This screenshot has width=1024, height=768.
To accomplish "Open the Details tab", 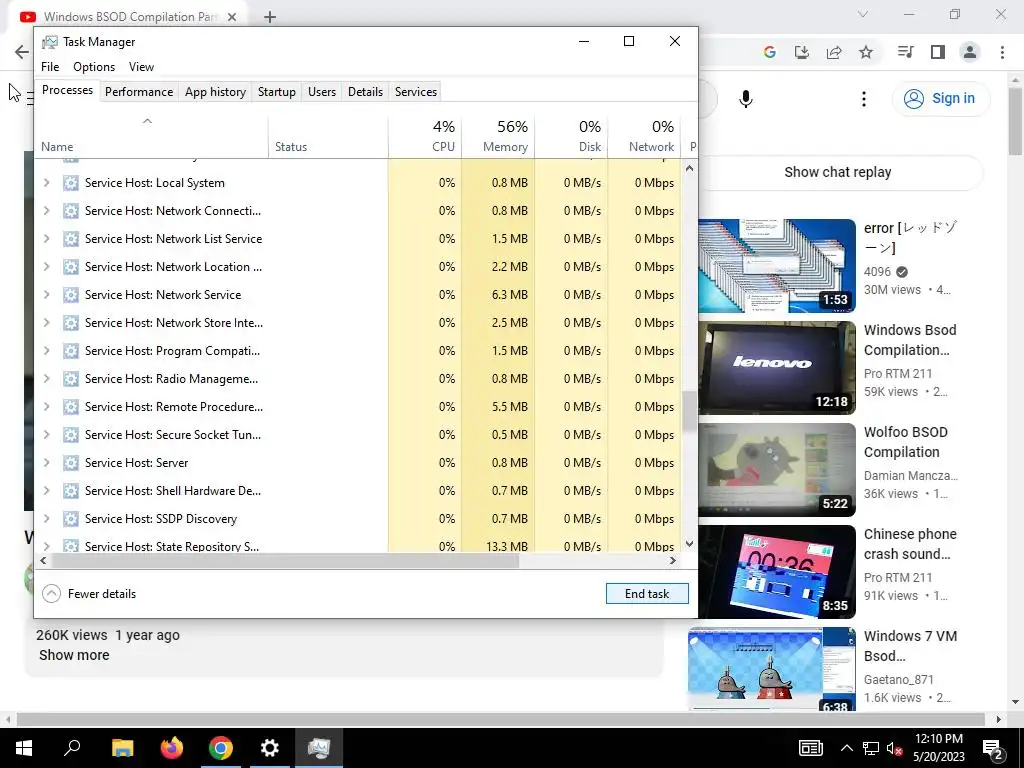I will tap(365, 91).
